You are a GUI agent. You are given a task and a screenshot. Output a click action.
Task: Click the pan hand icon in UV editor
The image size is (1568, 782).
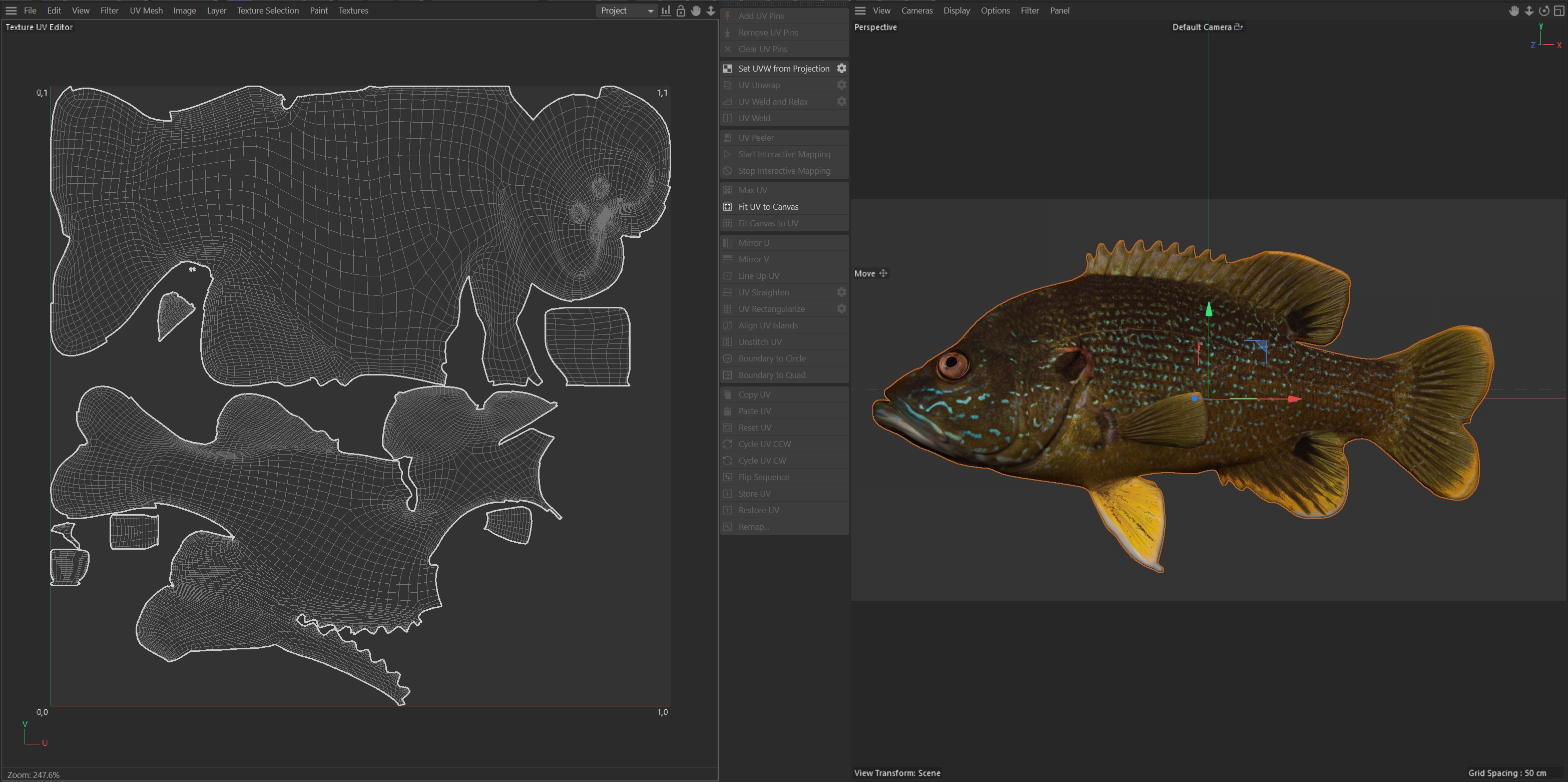(x=696, y=11)
